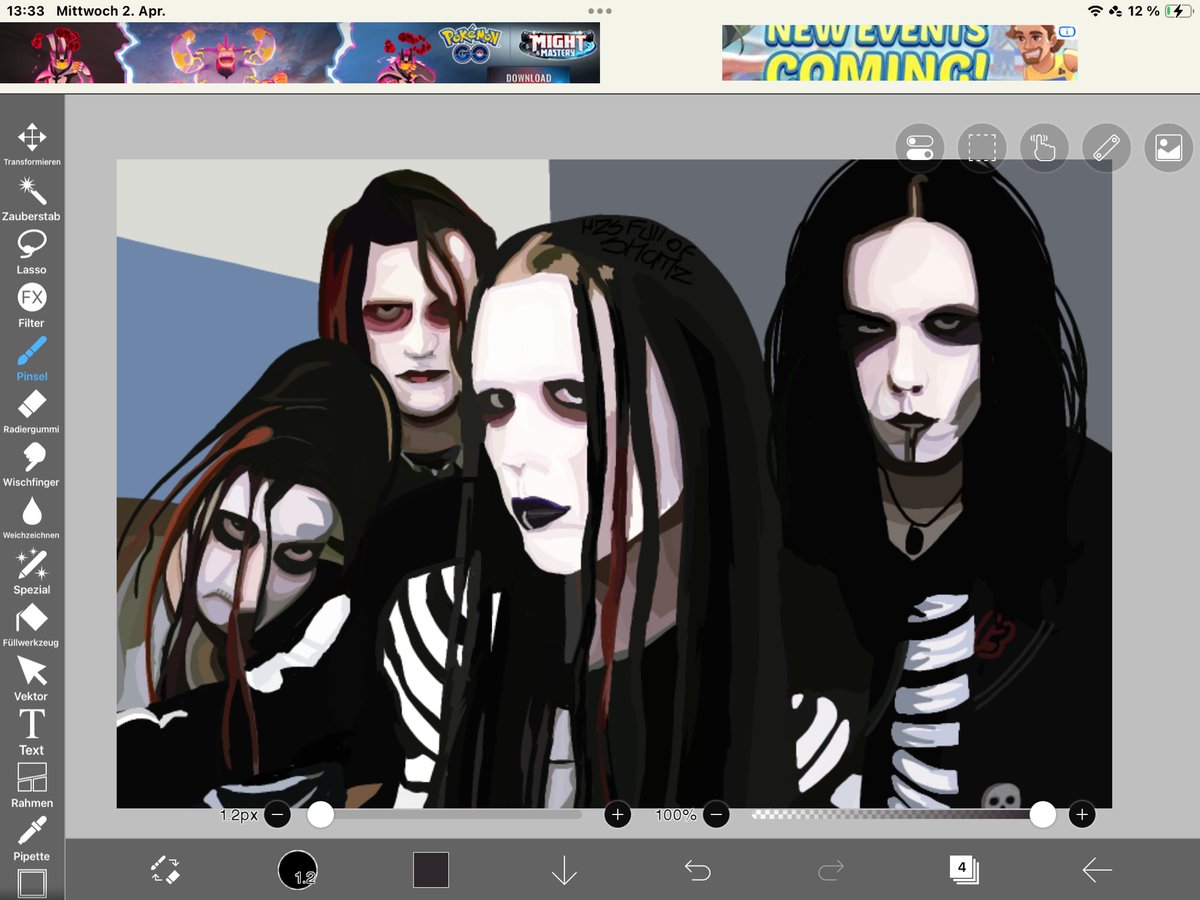This screenshot has width=1200, height=900.
Task: Tap the hand stabilizer icon
Action: pyautogui.click(x=1044, y=149)
